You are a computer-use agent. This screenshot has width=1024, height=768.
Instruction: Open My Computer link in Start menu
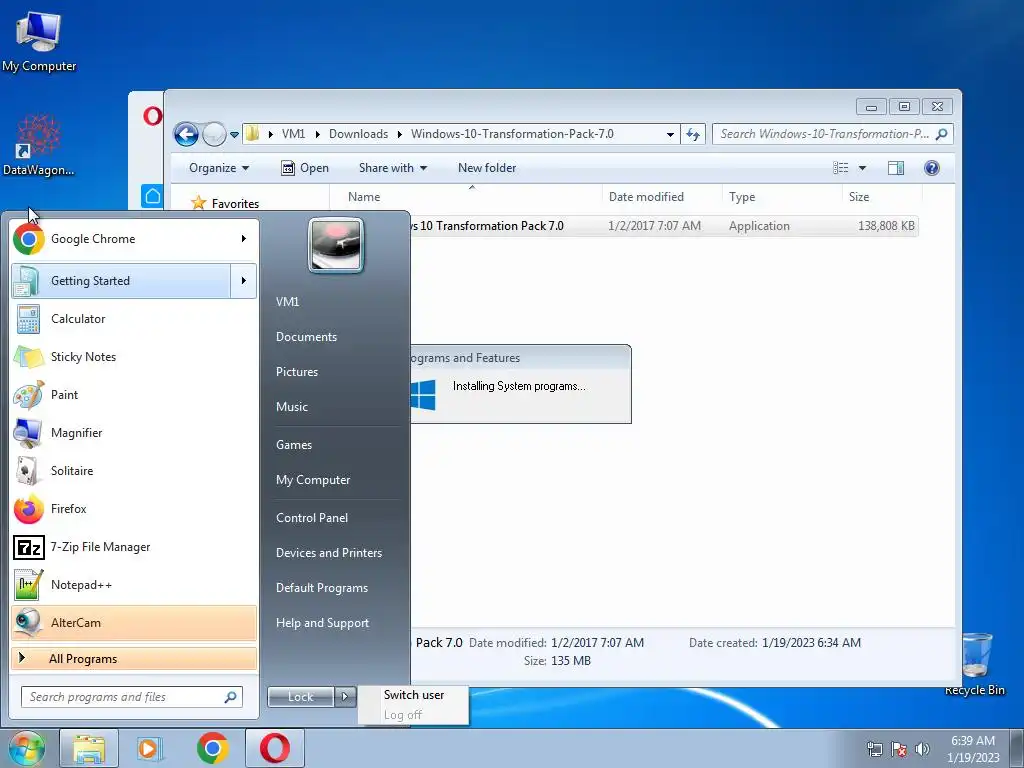(313, 480)
